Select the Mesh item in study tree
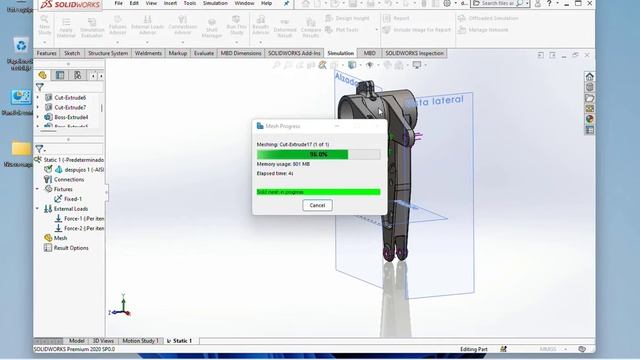The width and height of the screenshot is (640, 360). pyautogui.click(x=56, y=238)
